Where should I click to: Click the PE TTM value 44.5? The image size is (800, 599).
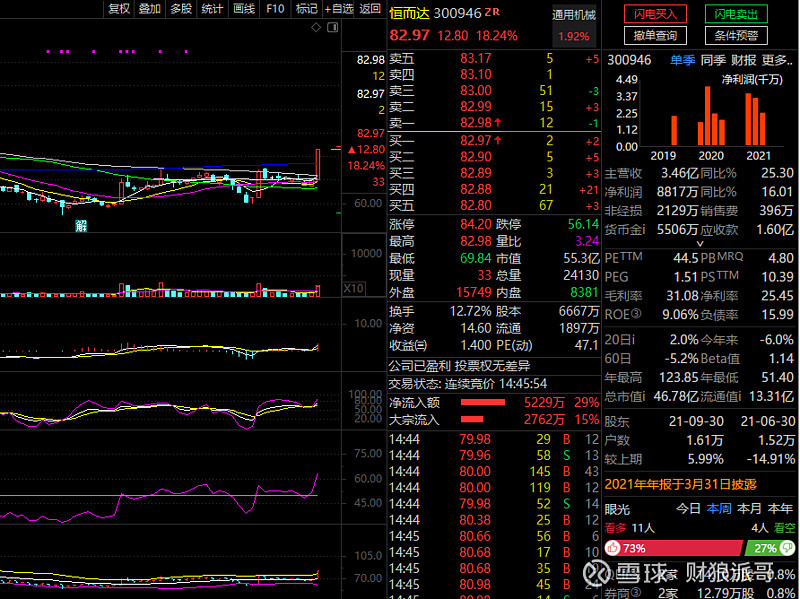pos(685,258)
